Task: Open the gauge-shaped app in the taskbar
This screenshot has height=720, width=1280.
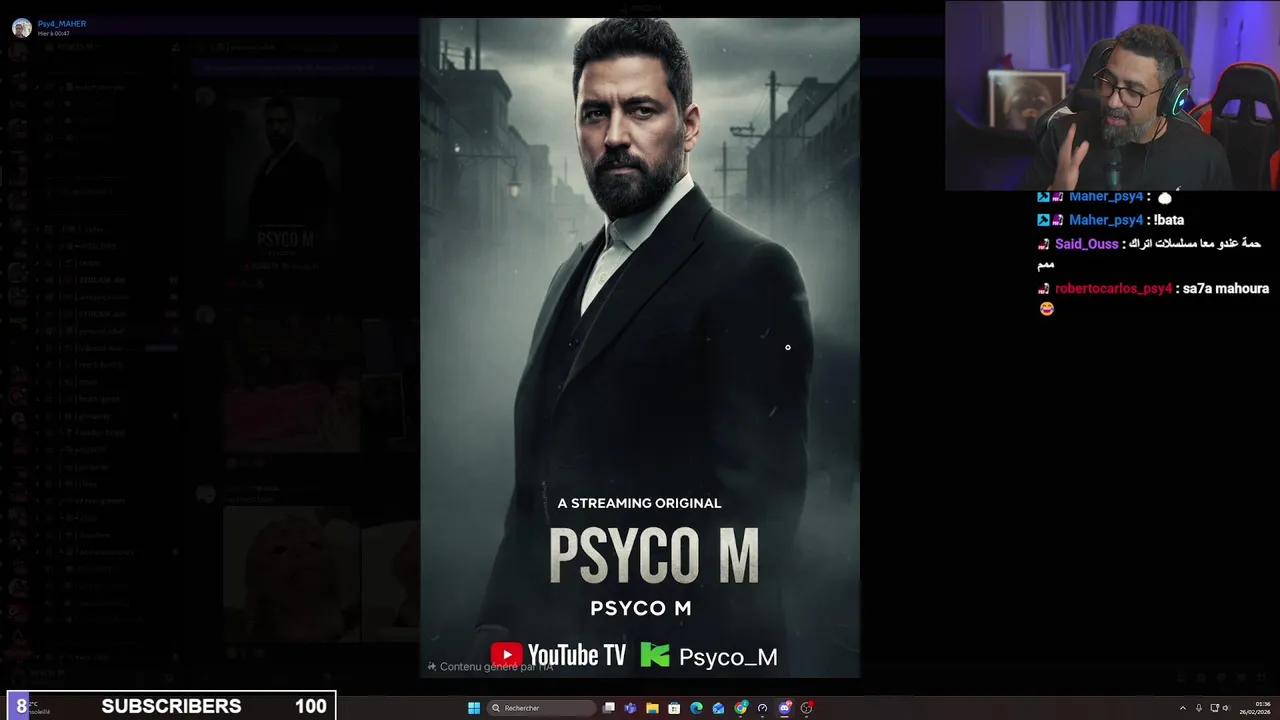Action: (x=762, y=708)
